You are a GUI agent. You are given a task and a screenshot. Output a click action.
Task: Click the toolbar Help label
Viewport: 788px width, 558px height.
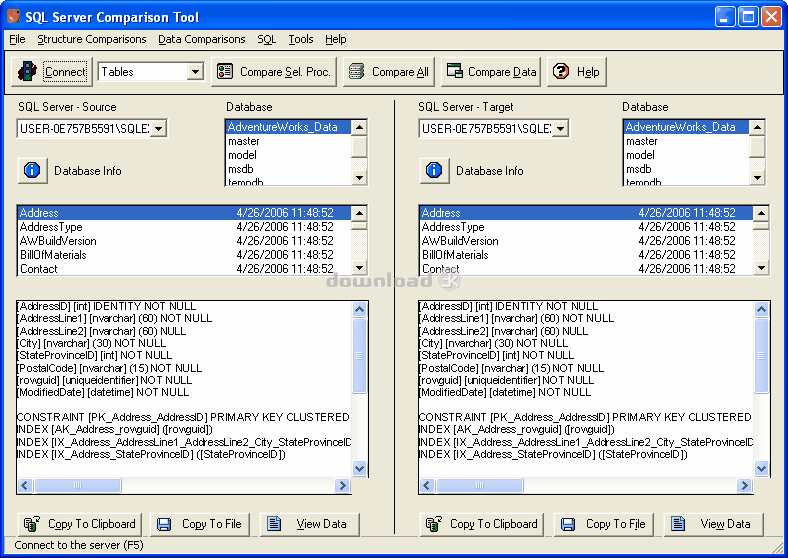pyautogui.click(x=588, y=72)
